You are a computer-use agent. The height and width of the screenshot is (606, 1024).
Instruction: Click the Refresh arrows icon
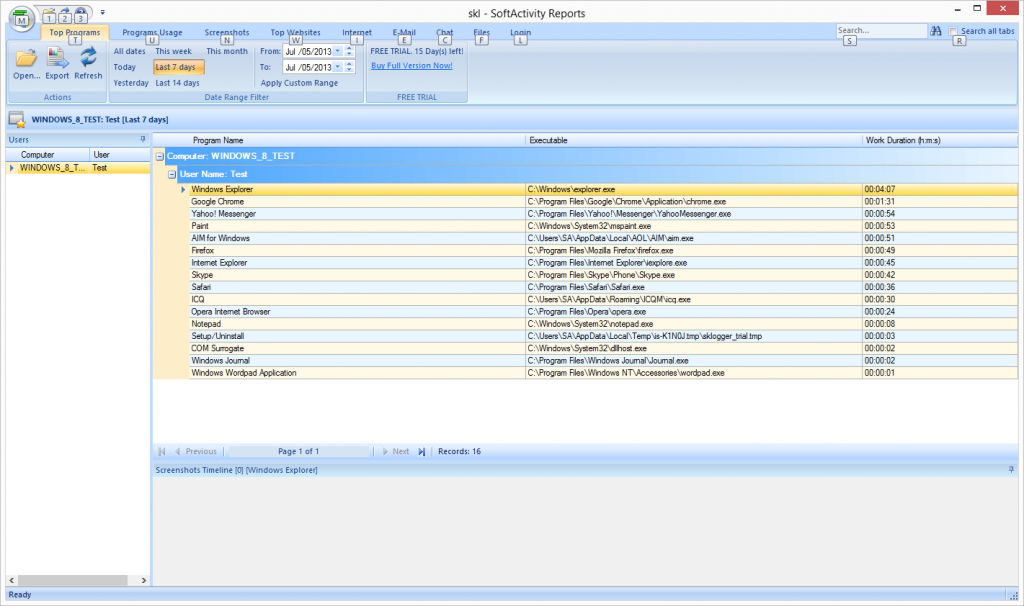(x=88, y=58)
